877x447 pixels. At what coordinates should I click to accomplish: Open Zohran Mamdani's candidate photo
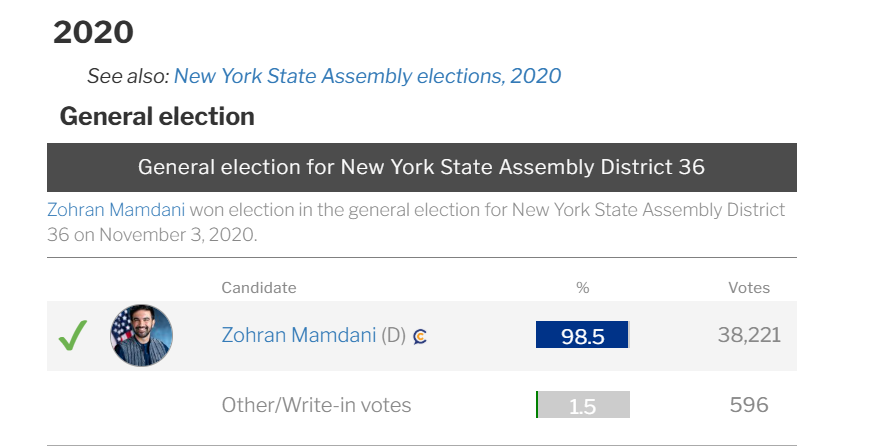pyautogui.click(x=141, y=335)
